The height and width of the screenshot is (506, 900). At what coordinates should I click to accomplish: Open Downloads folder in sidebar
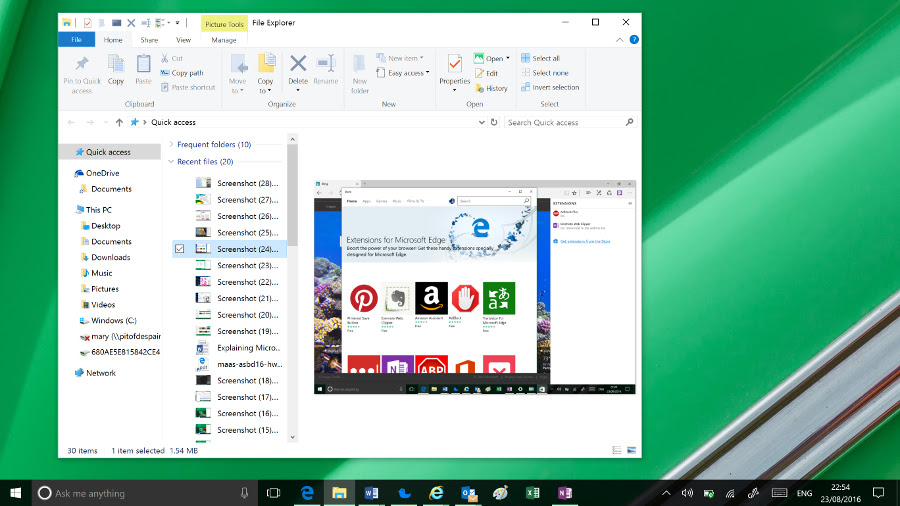(110, 257)
